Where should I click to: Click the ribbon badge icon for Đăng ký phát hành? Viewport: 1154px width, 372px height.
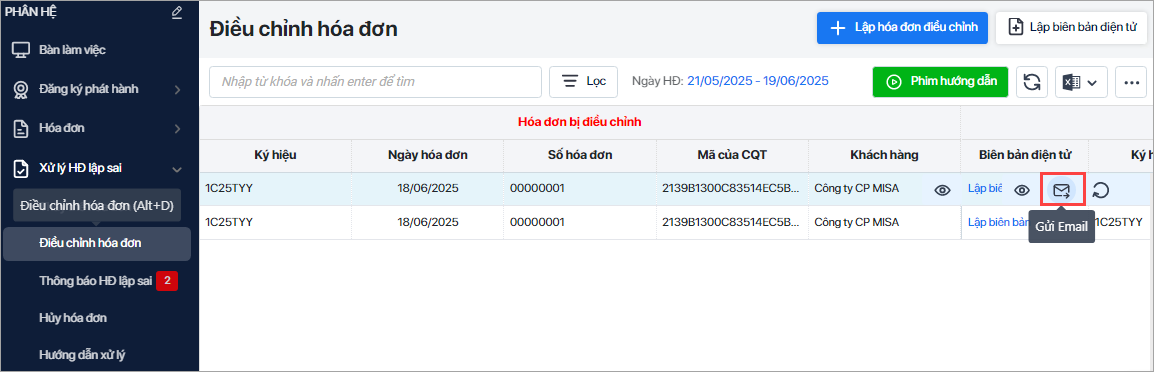coord(21,89)
